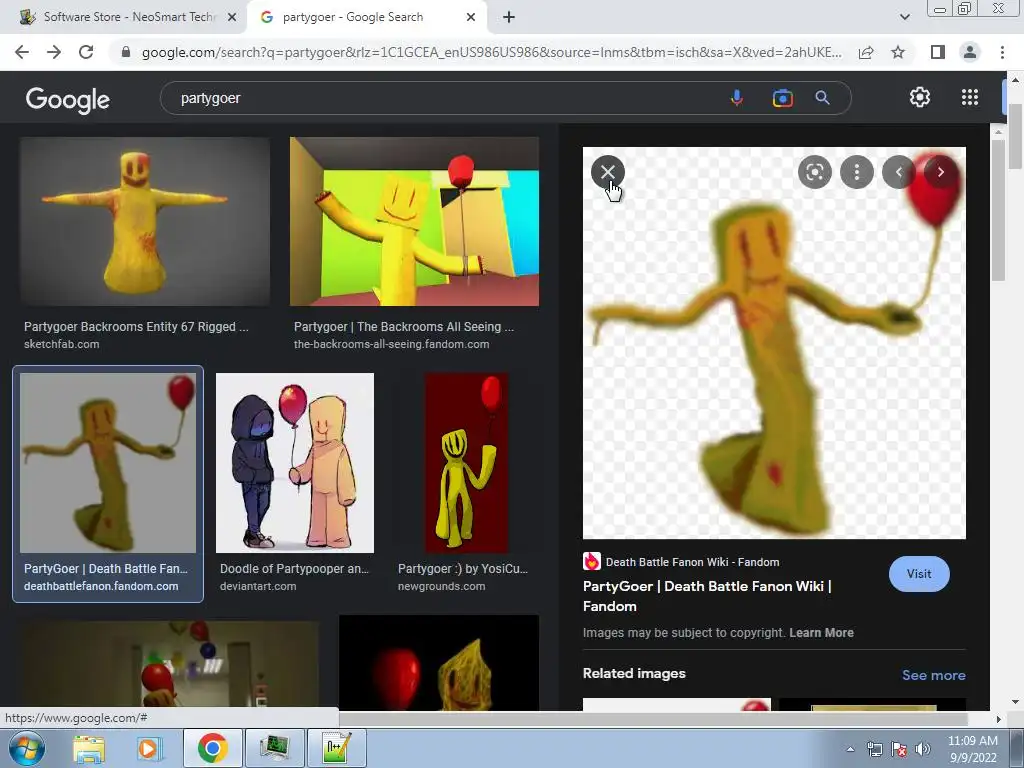Open a new browser tab
Image resolution: width=1024 pixels, height=768 pixels.
tap(509, 17)
